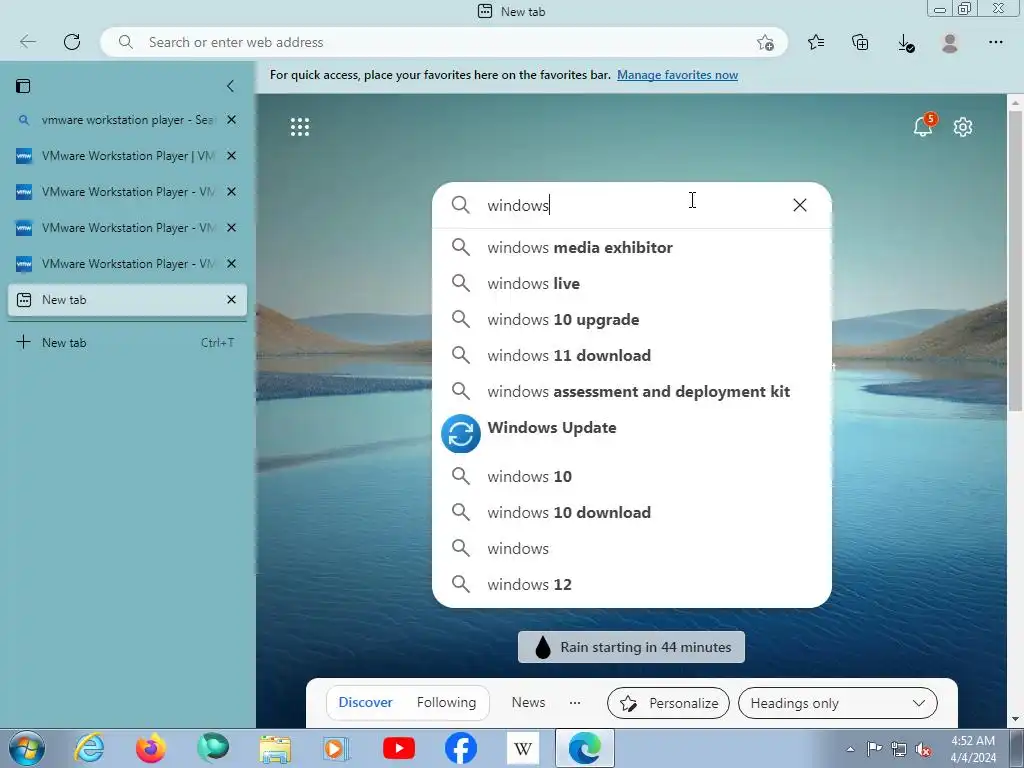The width and height of the screenshot is (1024, 768).
Task: Open YouTube shortcut on taskbar
Action: 398,749
